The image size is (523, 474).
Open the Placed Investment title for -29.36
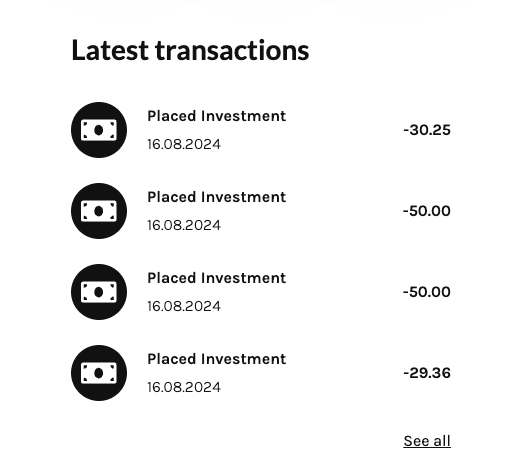[x=217, y=359]
